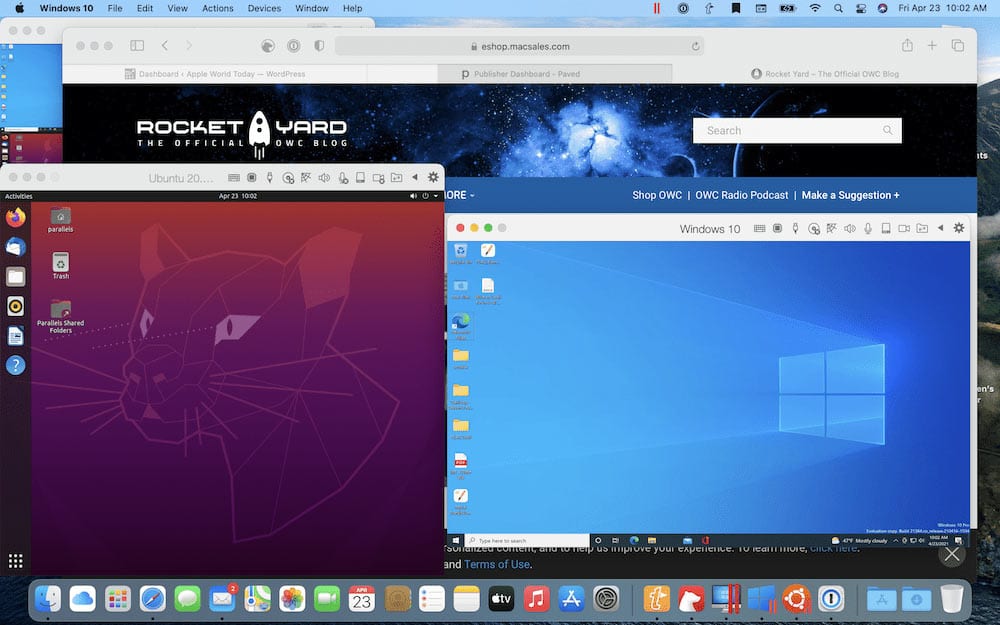Click the camera icon in Windows 10 toolbar

click(x=904, y=228)
